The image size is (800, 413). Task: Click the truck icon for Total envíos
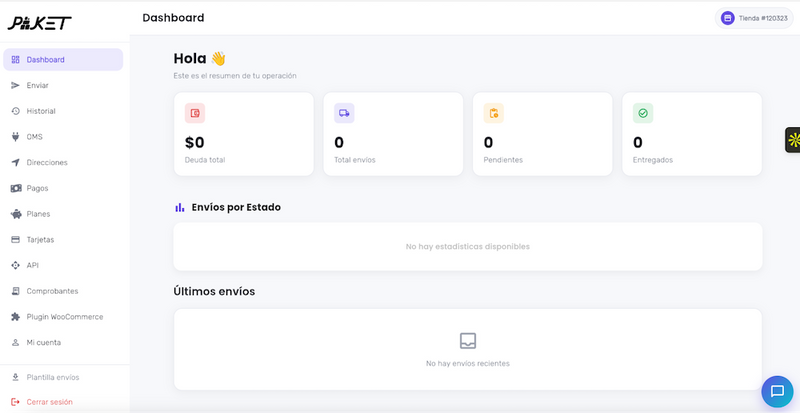(344, 113)
